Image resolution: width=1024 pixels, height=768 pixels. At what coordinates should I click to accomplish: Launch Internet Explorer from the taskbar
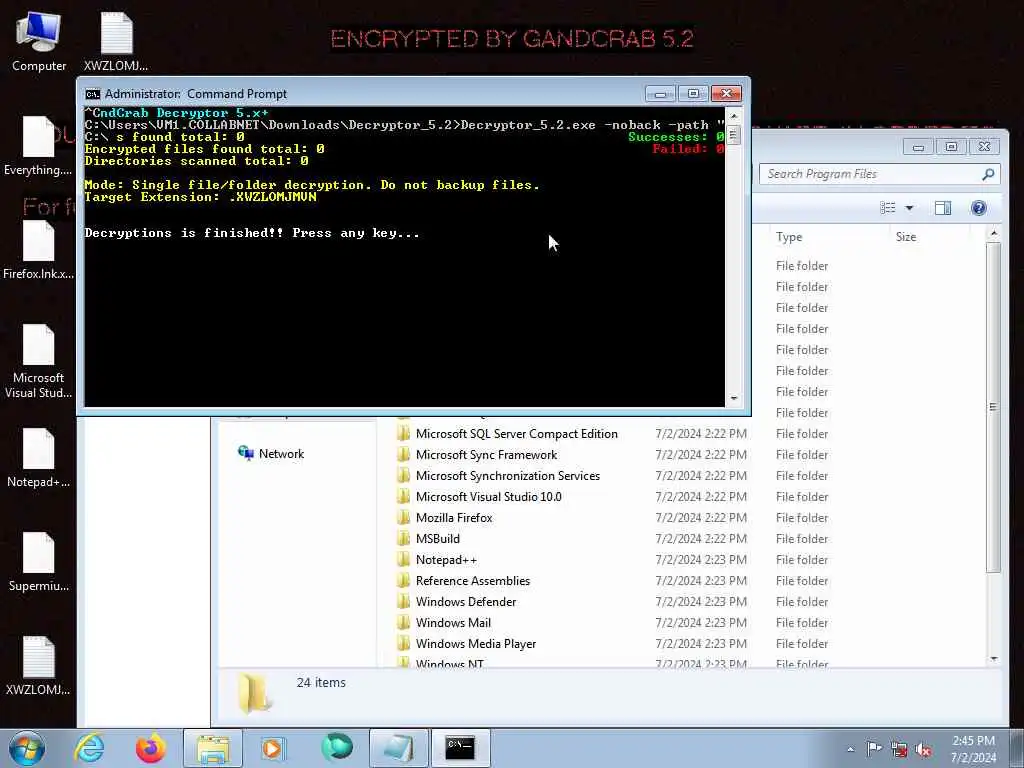click(89, 748)
